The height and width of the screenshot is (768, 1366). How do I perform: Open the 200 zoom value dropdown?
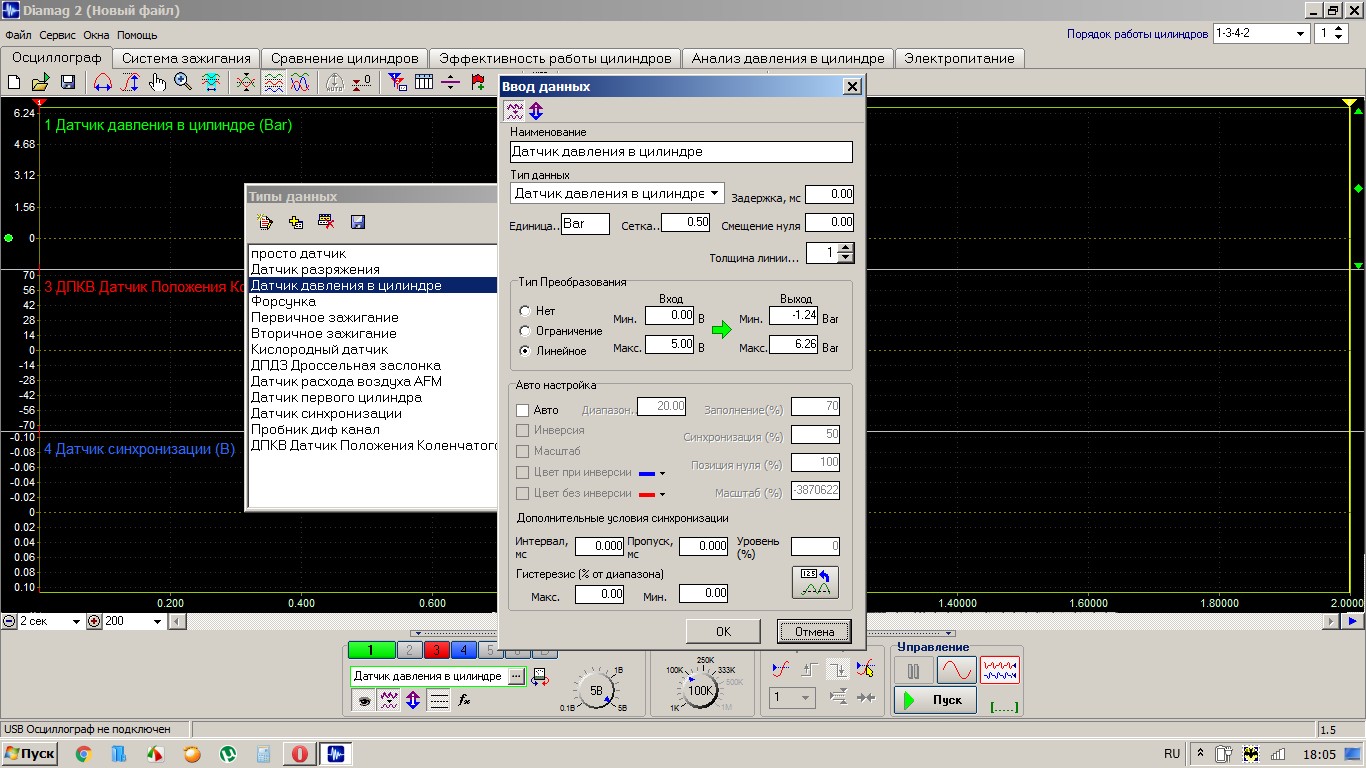tap(157, 621)
